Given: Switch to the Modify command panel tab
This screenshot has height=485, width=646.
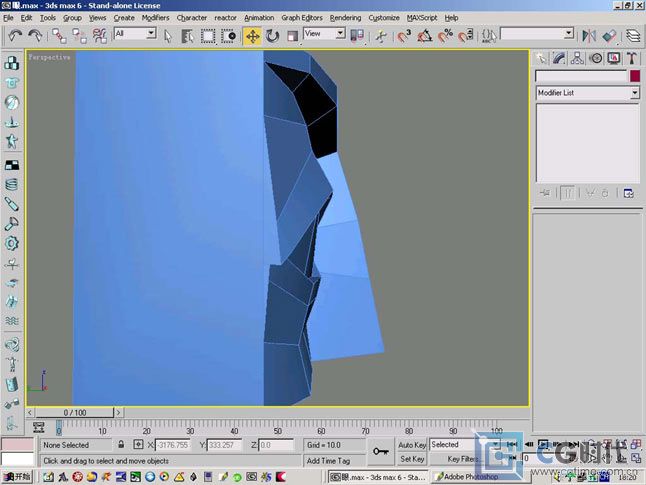Looking at the screenshot, I should 559,59.
